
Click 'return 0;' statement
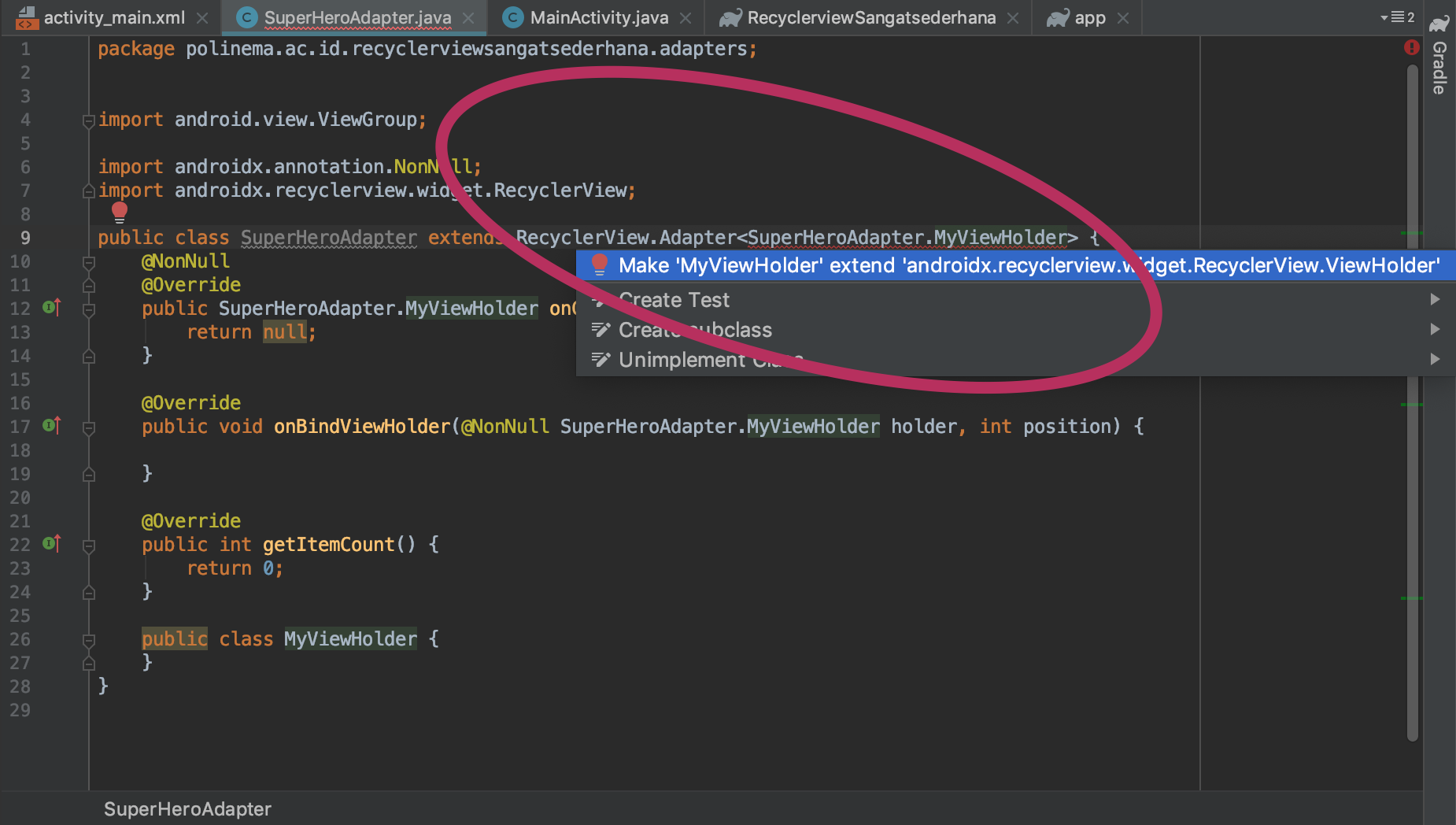pyautogui.click(x=235, y=568)
